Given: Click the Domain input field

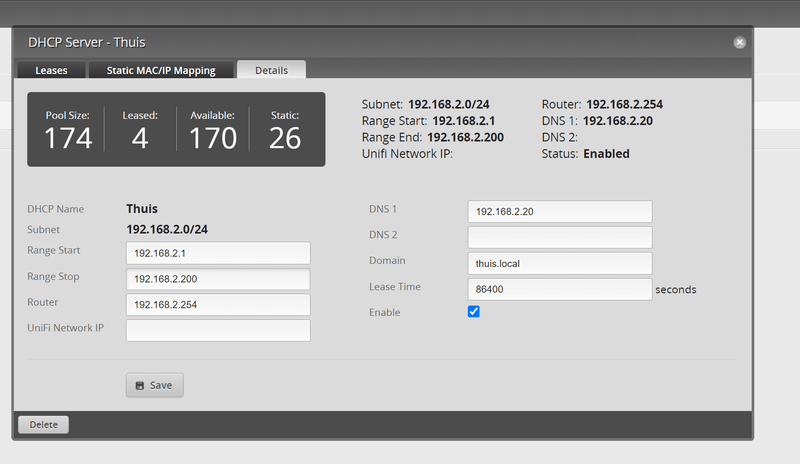Looking at the screenshot, I should [560, 263].
